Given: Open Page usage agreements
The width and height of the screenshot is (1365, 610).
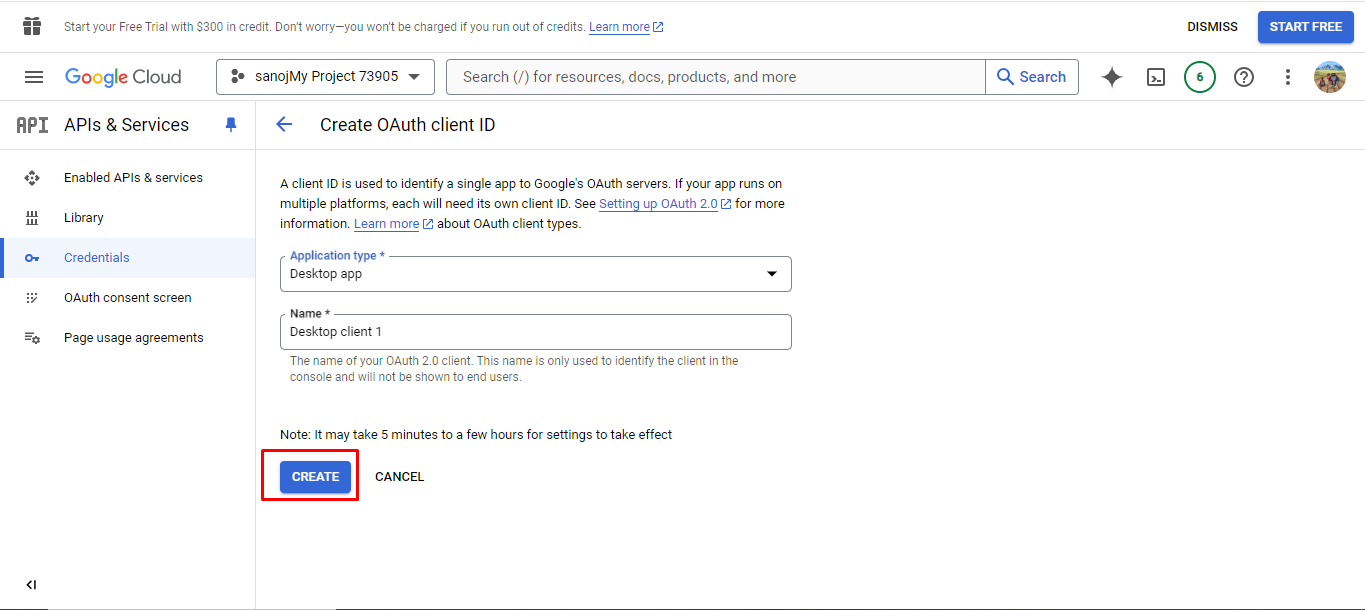Looking at the screenshot, I should click(133, 338).
